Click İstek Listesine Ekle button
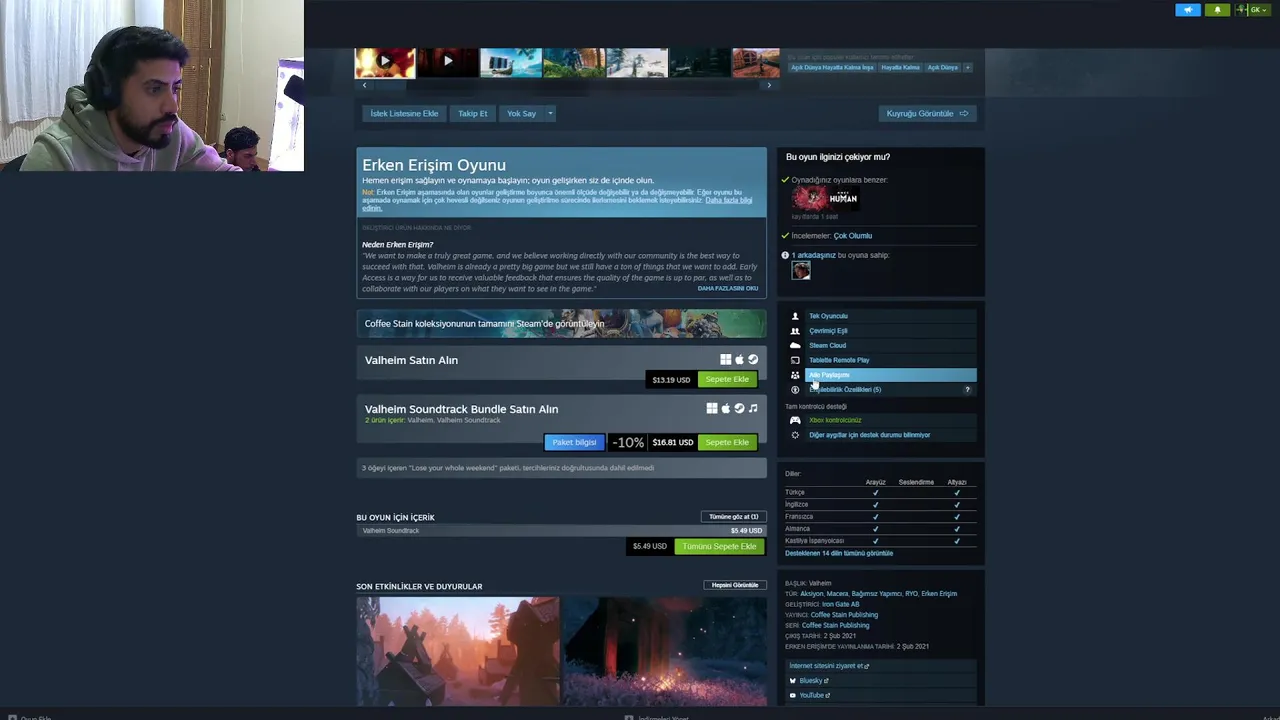1280x720 pixels. [x=404, y=113]
